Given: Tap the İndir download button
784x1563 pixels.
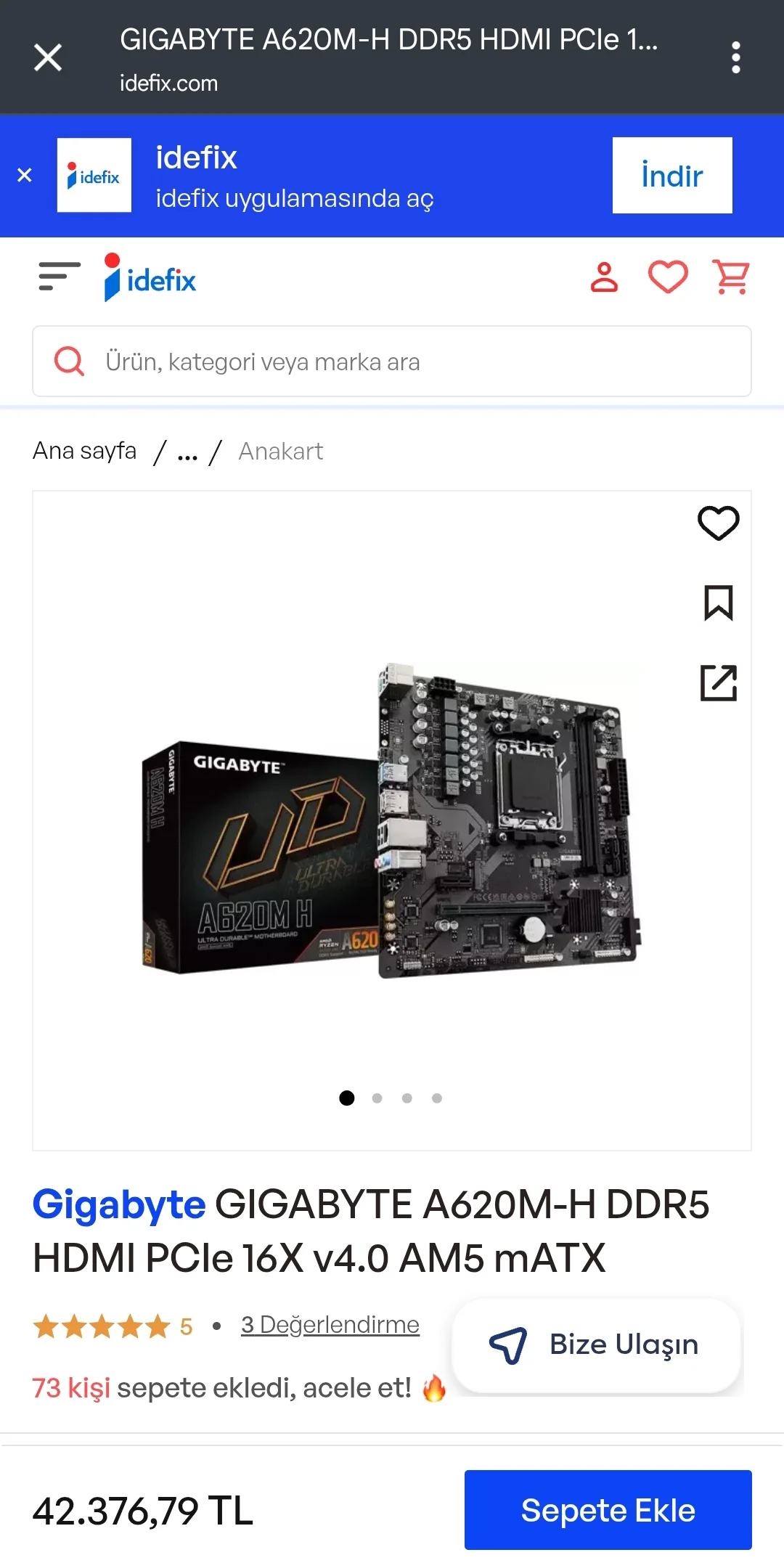Looking at the screenshot, I should tap(672, 175).
